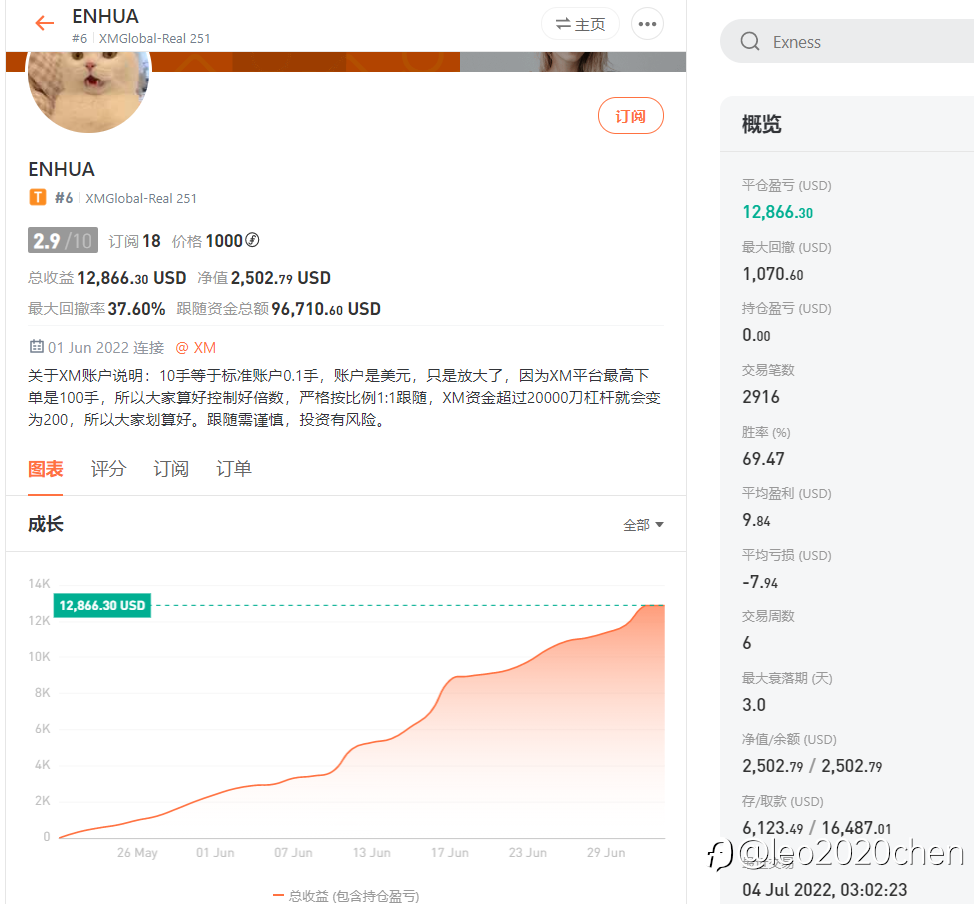Go back with the orange arrow
Screen dimensions: 974x904
coord(44,24)
